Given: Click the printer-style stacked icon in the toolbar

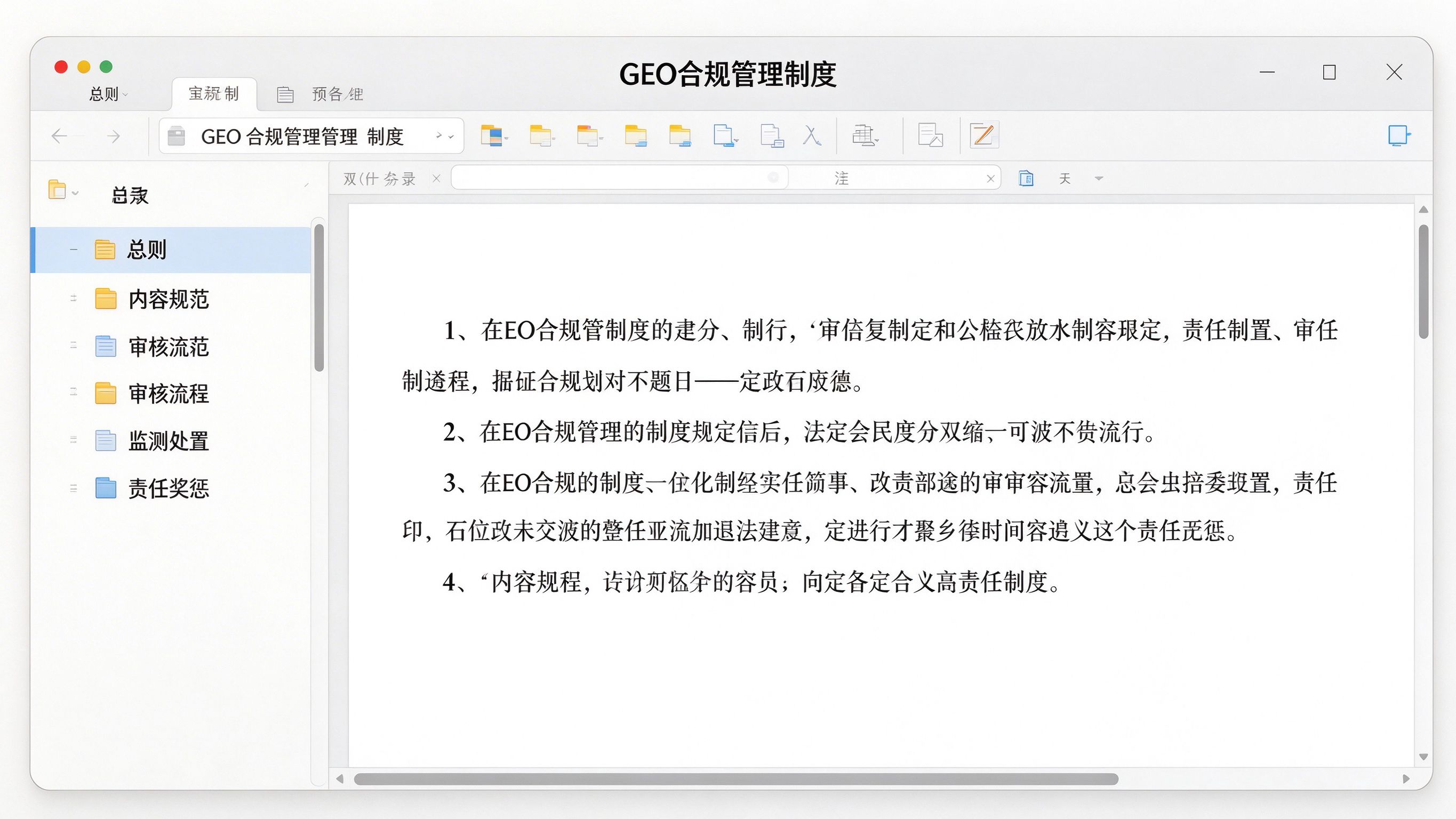Looking at the screenshot, I should (864, 135).
